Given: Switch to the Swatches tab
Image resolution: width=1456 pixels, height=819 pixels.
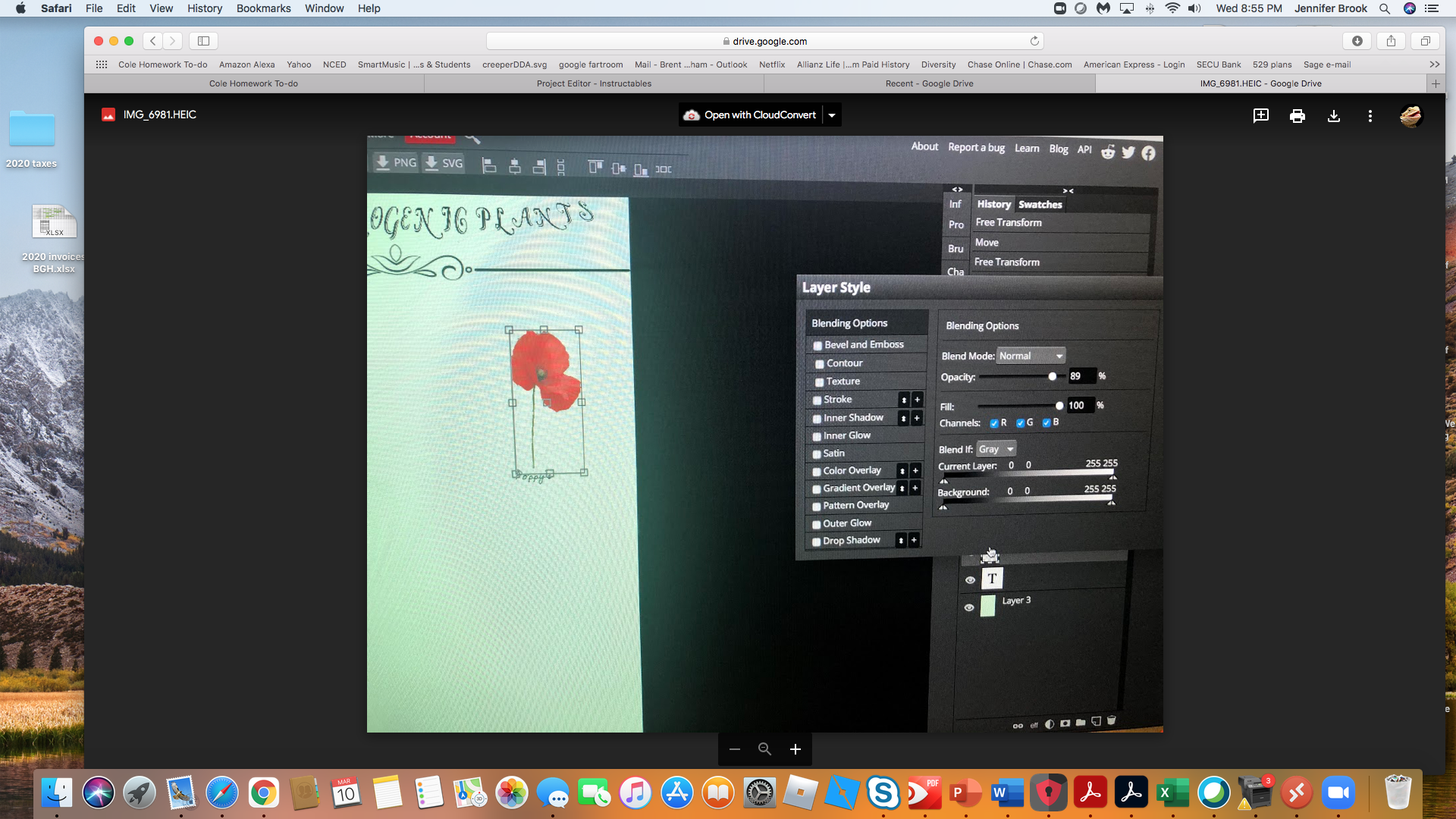Looking at the screenshot, I should (x=1040, y=204).
